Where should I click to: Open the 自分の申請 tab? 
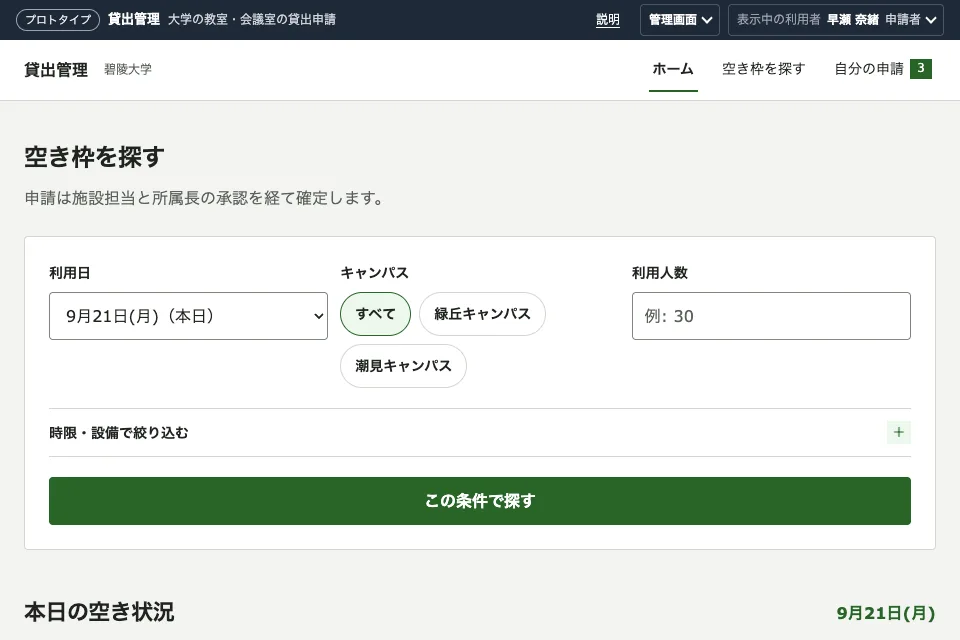tap(882, 69)
